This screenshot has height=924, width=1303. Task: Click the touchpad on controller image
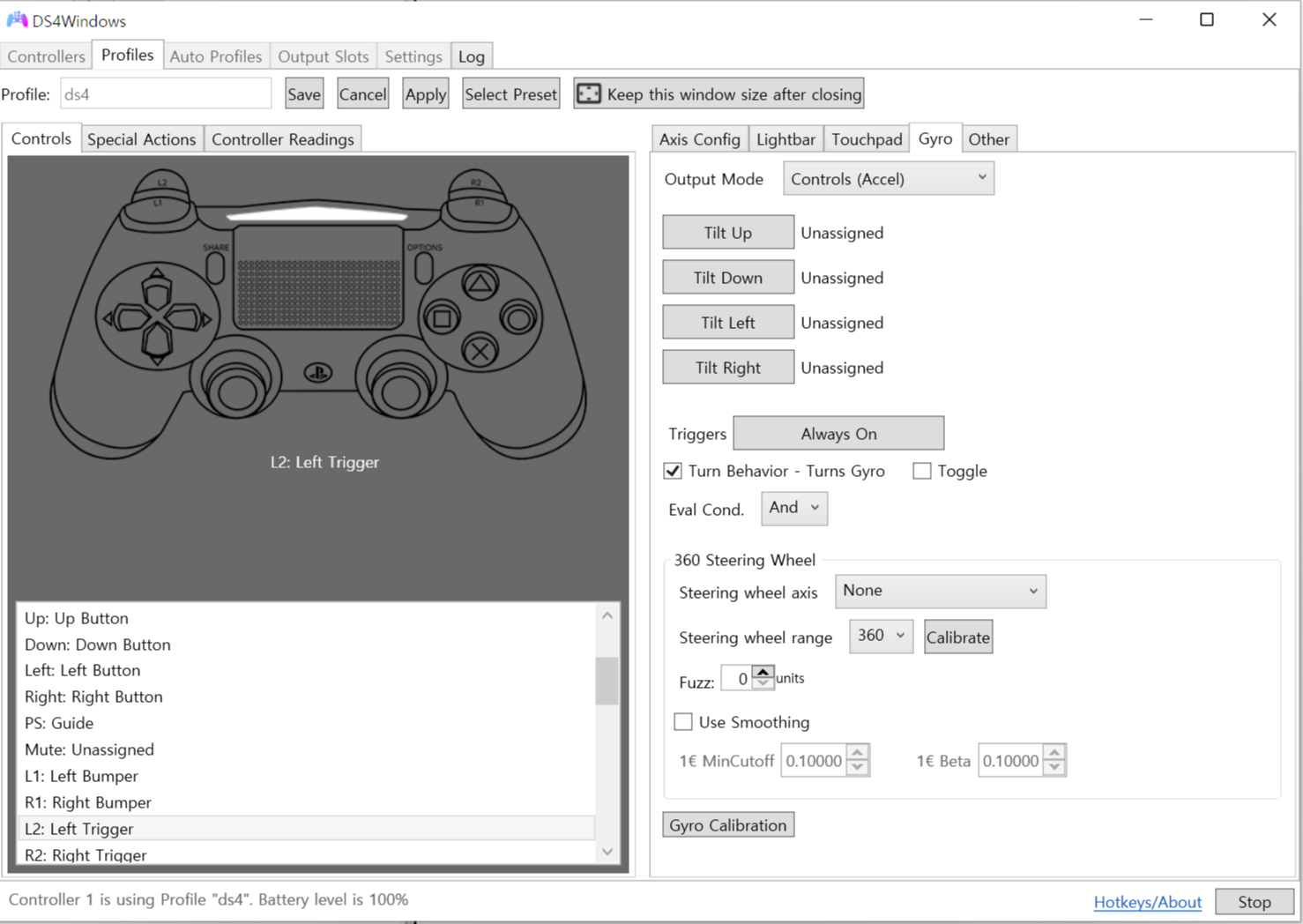tap(319, 279)
